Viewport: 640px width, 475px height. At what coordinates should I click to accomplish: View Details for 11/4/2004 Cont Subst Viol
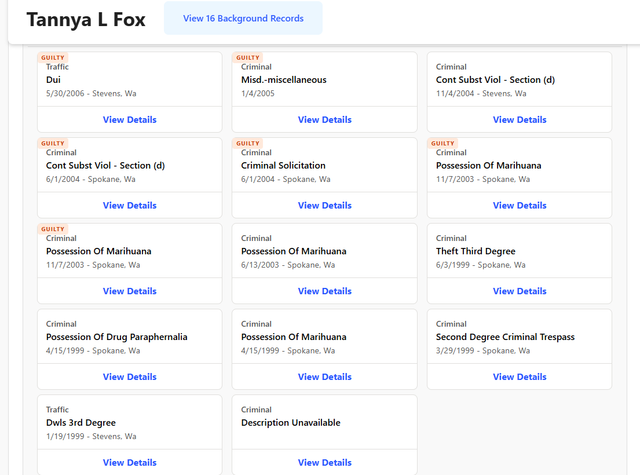(519, 120)
